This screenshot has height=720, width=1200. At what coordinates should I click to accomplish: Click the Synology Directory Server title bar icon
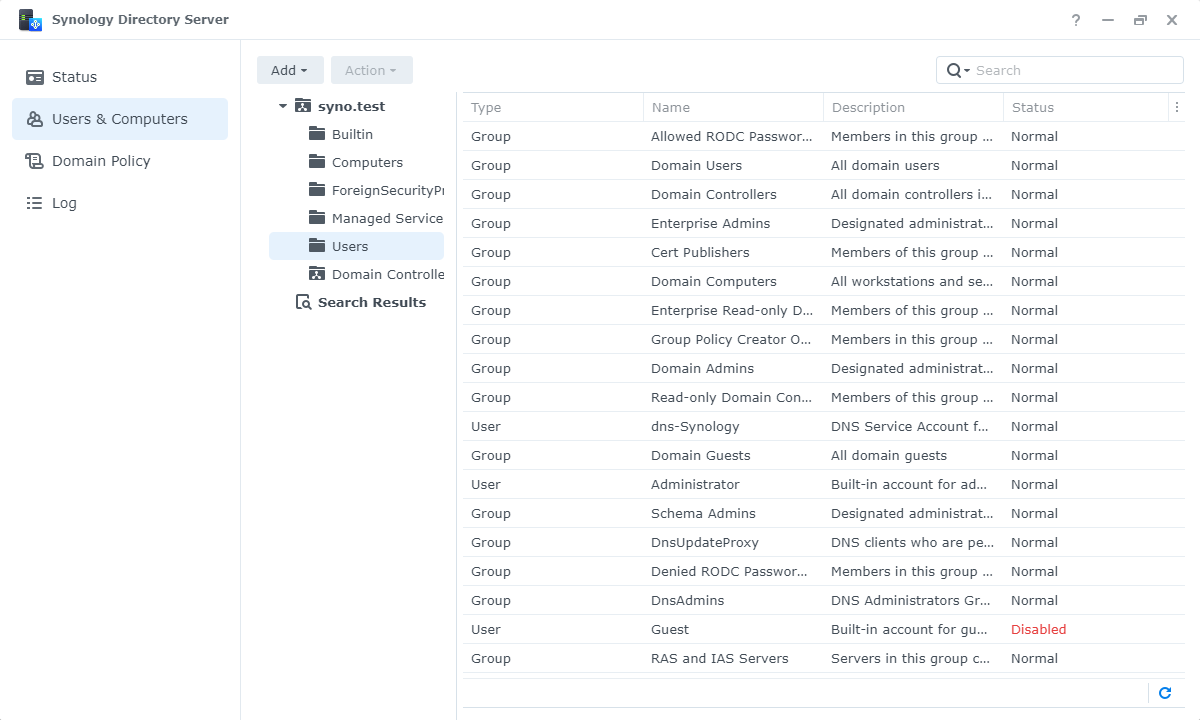click(x=30, y=18)
